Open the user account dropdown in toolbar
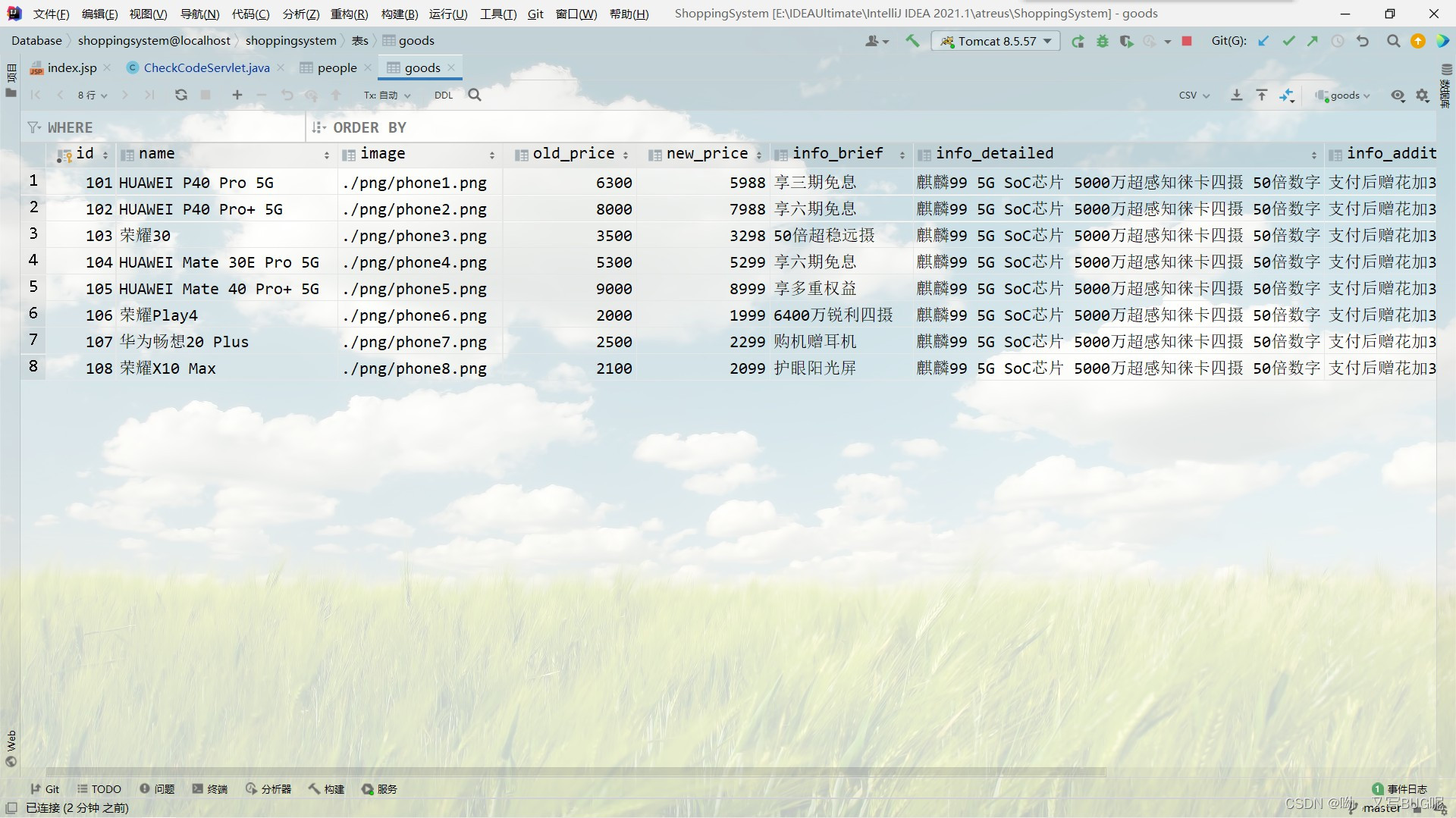The width and height of the screenshot is (1456, 818). pos(877,41)
